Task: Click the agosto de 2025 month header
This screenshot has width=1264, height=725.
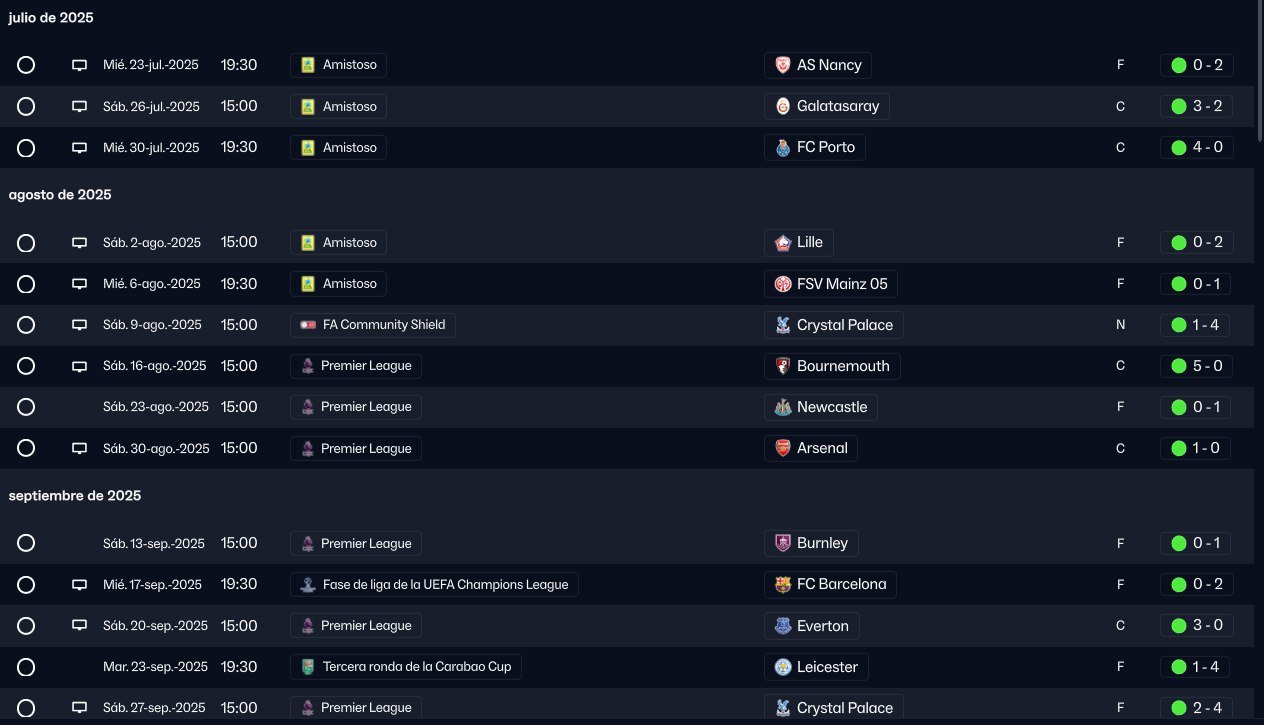Action: 60,195
